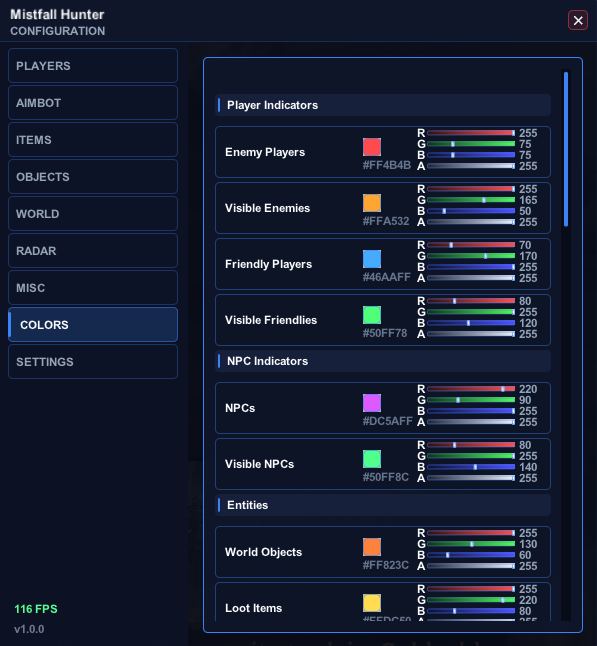Adjust the Enemy Players alpha slider

point(471,166)
